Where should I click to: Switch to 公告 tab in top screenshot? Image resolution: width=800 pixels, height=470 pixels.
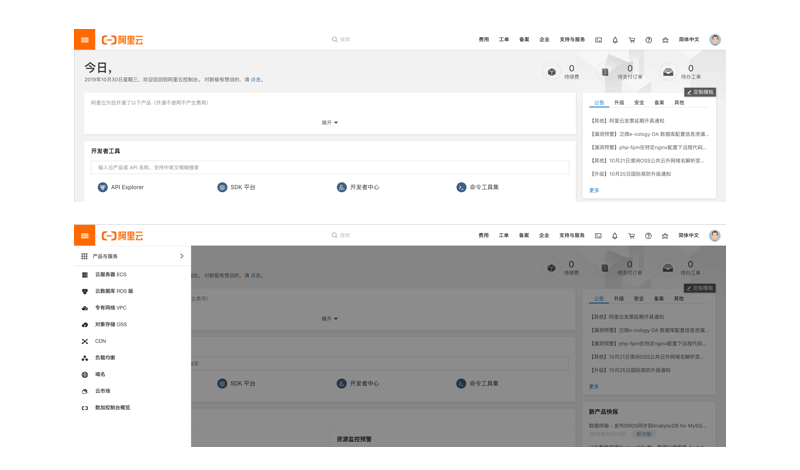599,103
